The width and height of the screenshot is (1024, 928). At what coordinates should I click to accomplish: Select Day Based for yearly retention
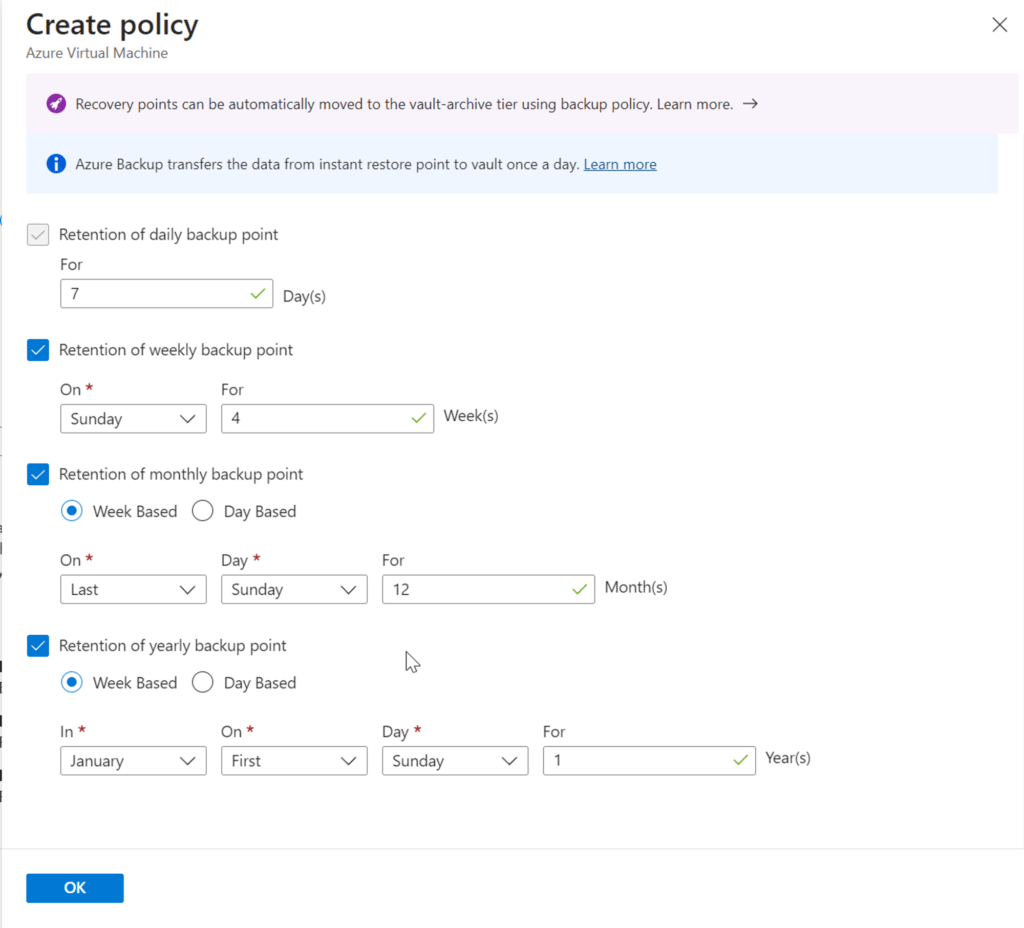click(202, 682)
